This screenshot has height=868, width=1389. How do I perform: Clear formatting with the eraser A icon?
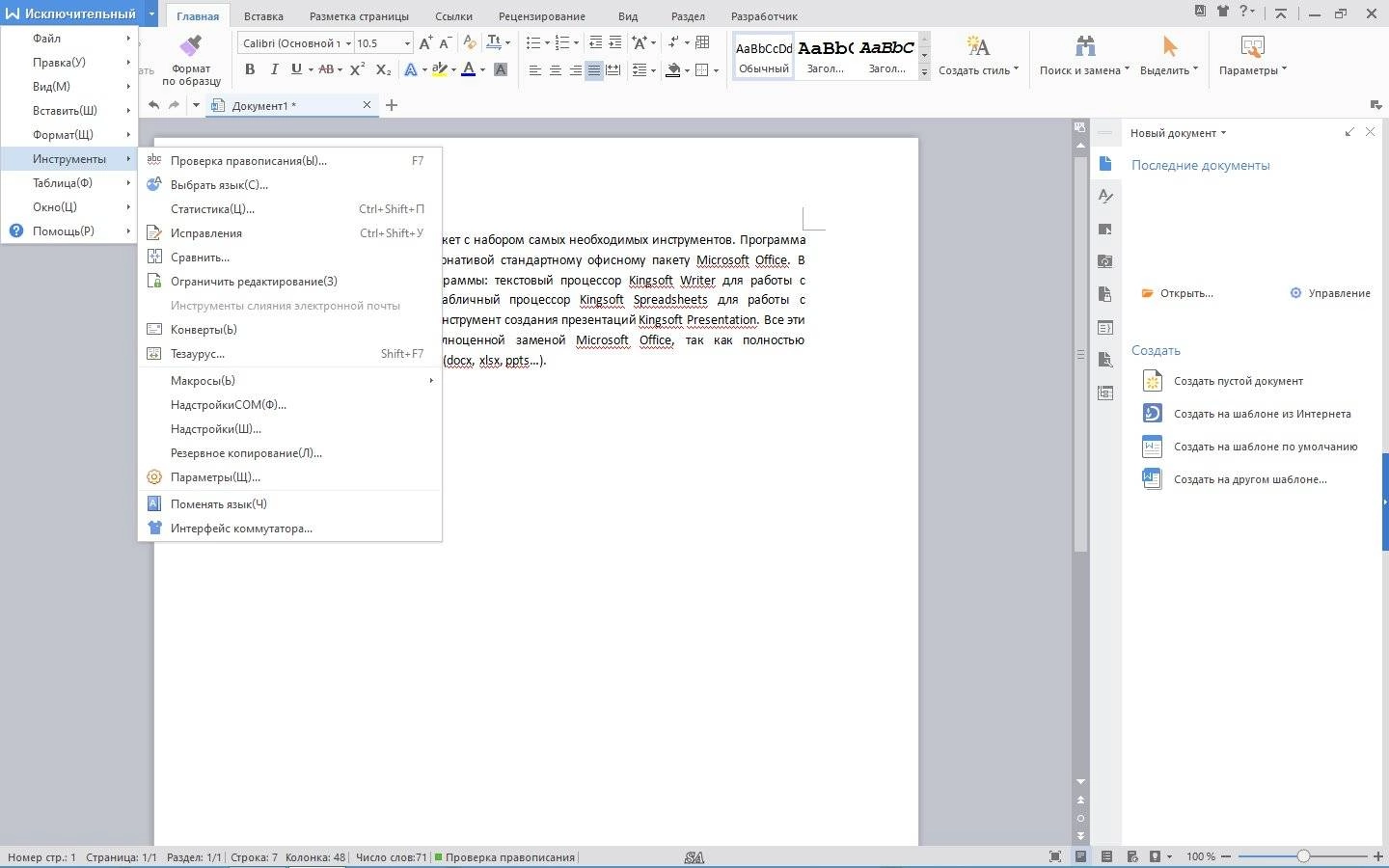coord(470,42)
